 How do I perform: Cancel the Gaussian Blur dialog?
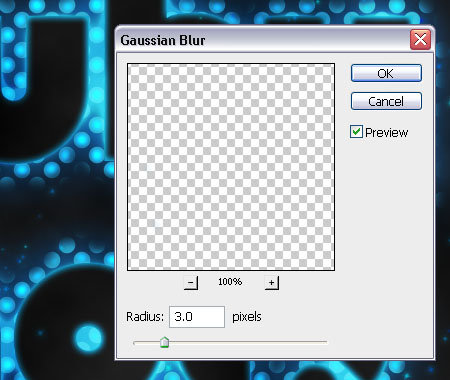(386, 101)
